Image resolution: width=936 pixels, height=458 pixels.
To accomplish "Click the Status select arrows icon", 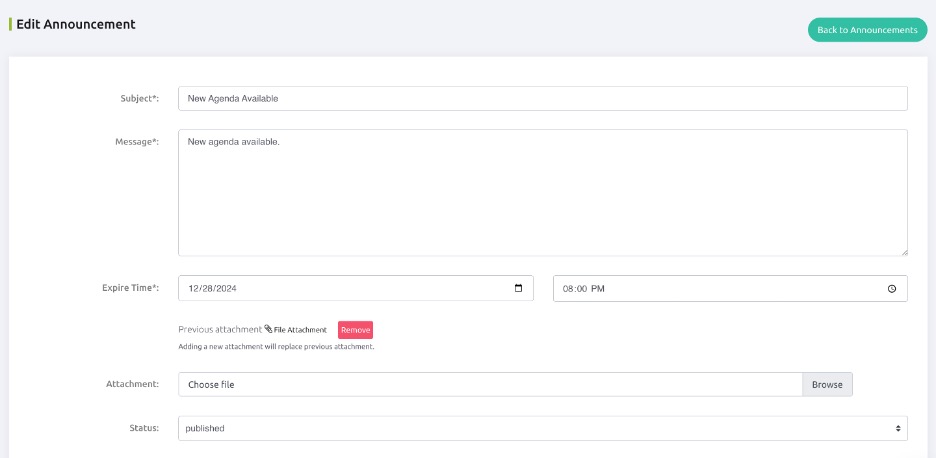I will click(897, 428).
